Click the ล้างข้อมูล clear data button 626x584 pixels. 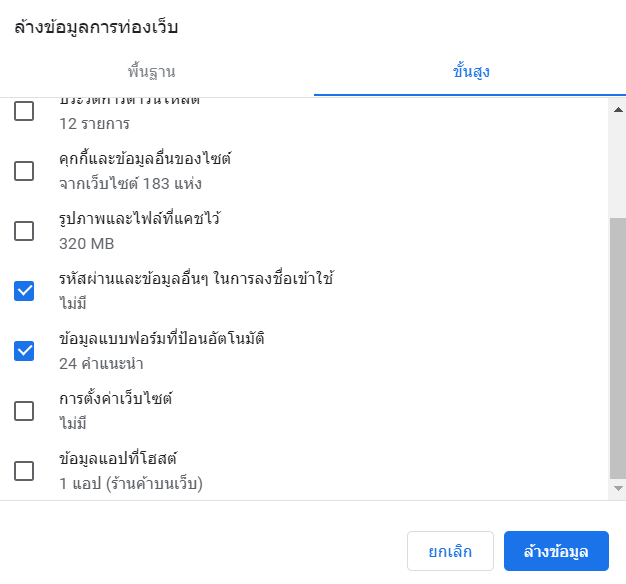tap(556, 551)
